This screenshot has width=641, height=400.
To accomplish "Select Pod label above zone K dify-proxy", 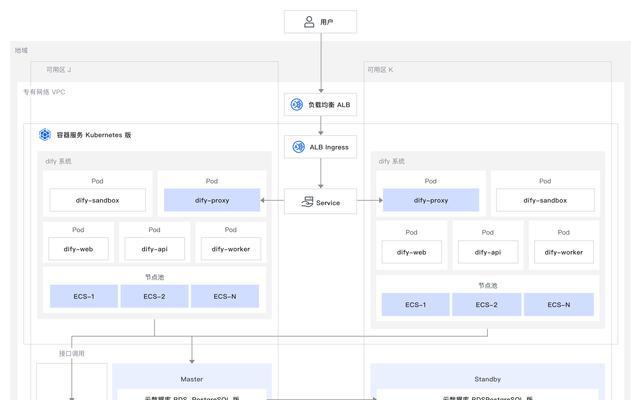I will pos(430,181).
